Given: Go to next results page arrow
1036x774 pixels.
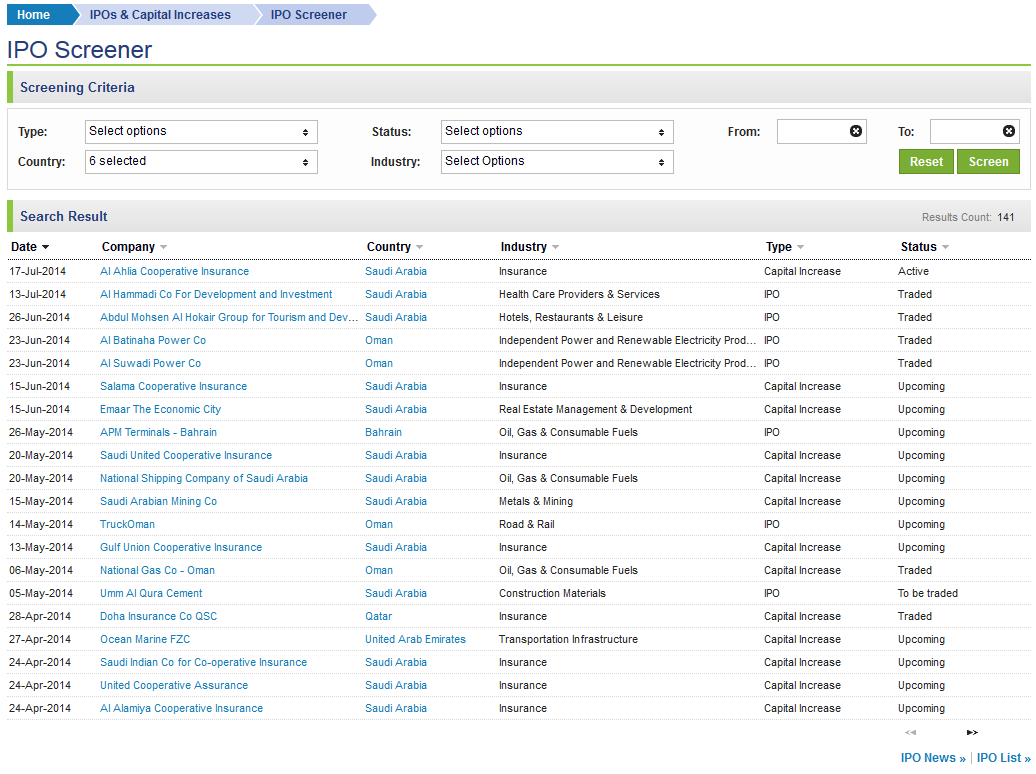Looking at the screenshot, I should click(972, 732).
